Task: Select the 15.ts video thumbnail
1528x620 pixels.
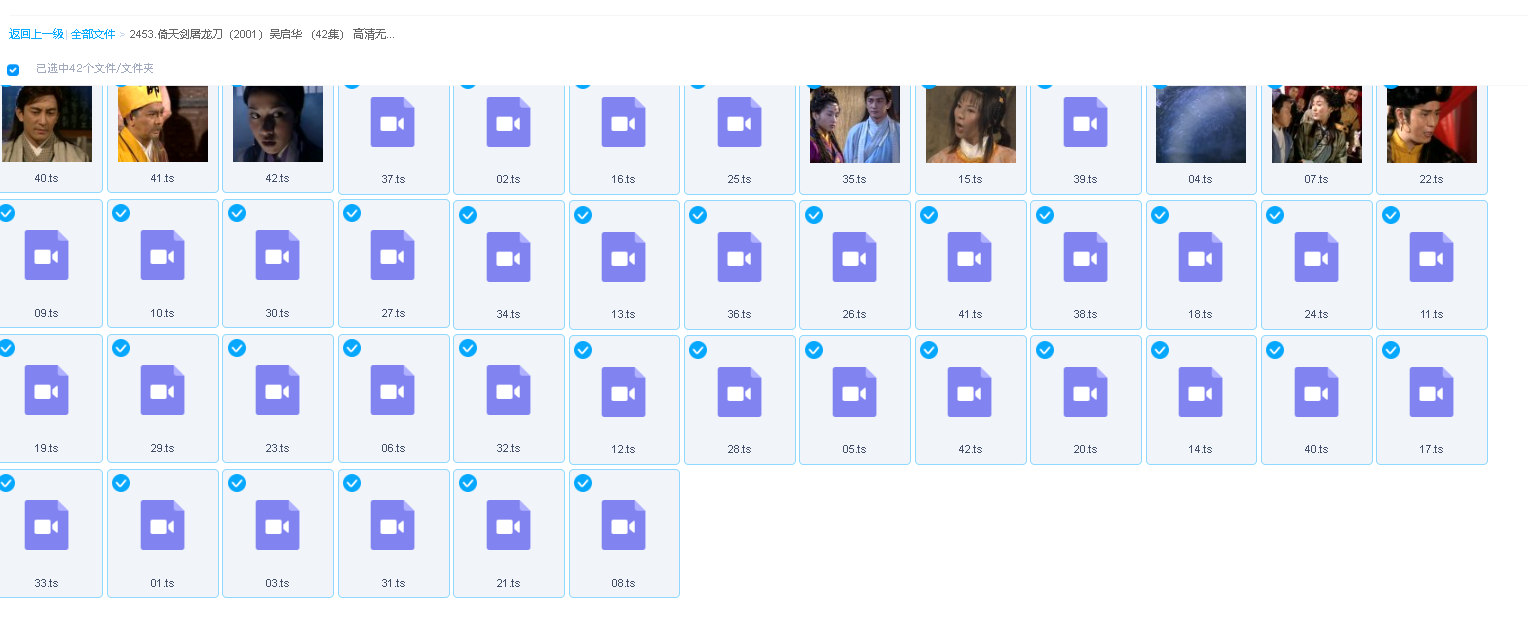Action: (970, 124)
